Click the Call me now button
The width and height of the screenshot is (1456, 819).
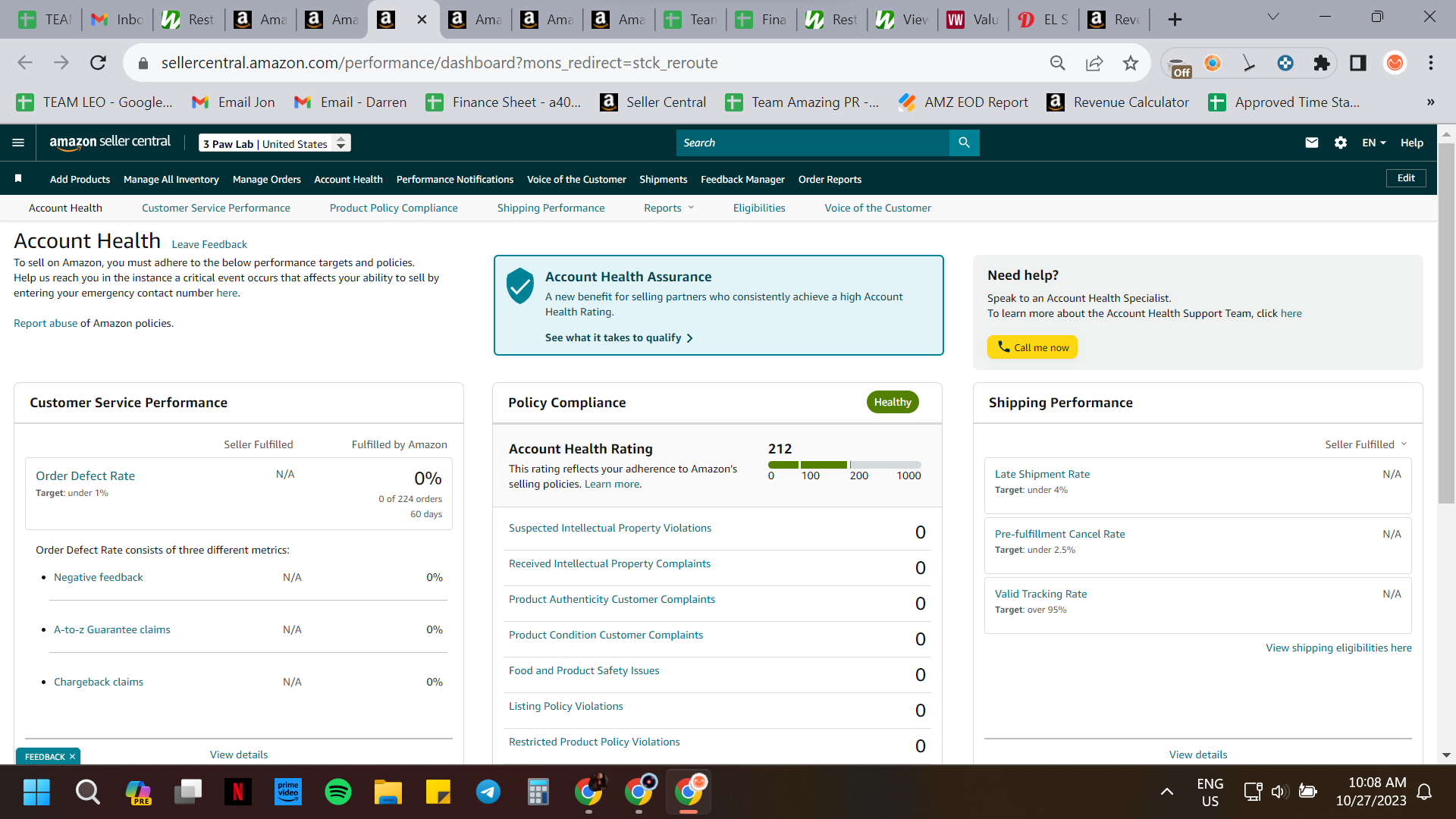click(1032, 347)
